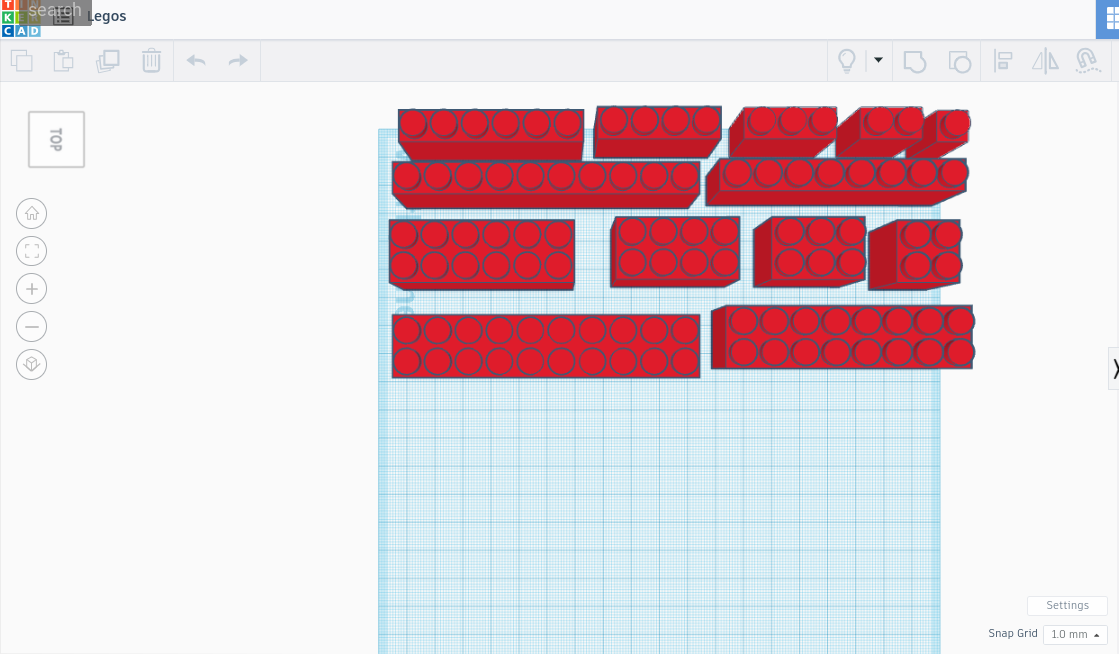Click the Paste clipboard icon
Screen dimensions: 1119x654
[x=64, y=61]
